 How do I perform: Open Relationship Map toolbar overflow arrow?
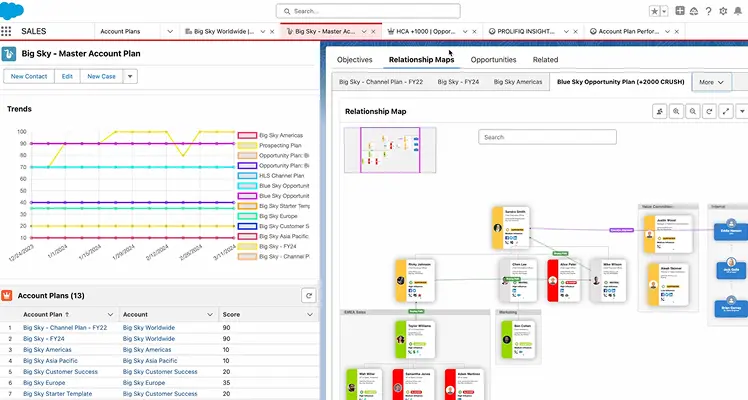point(742,111)
